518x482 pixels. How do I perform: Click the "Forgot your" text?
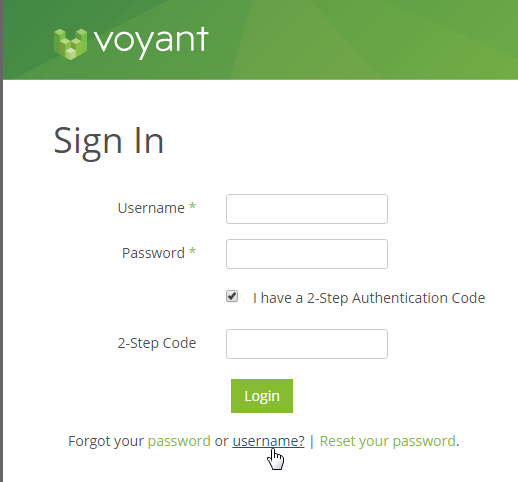click(106, 441)
